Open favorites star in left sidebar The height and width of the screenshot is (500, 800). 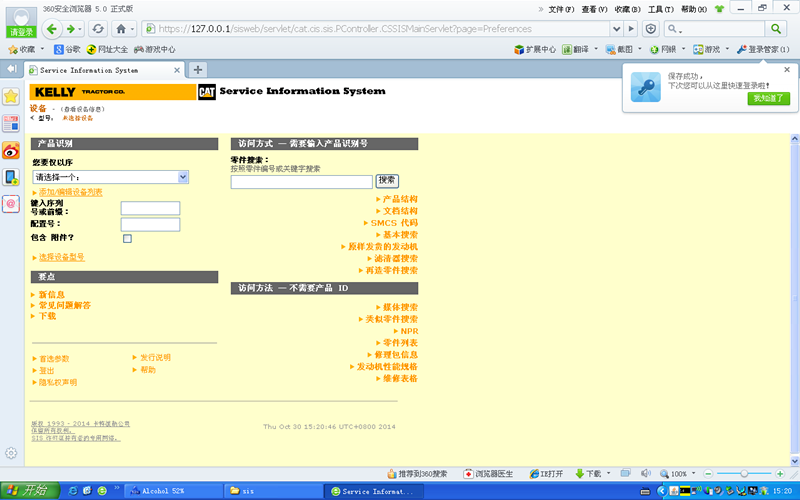tap(11, 96)
